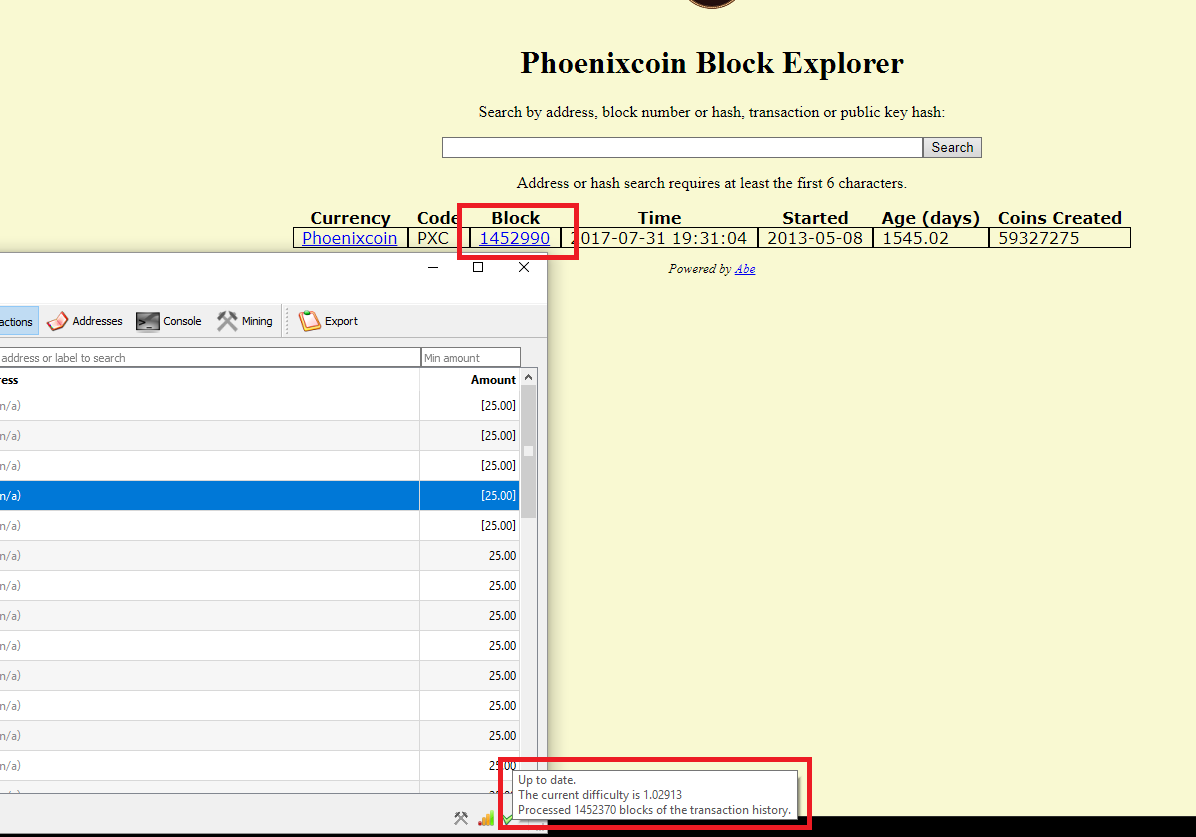Click the 'Up to date.' tooltip line
The height and width of the screenshot is (837, 1196).
[547, 780]
